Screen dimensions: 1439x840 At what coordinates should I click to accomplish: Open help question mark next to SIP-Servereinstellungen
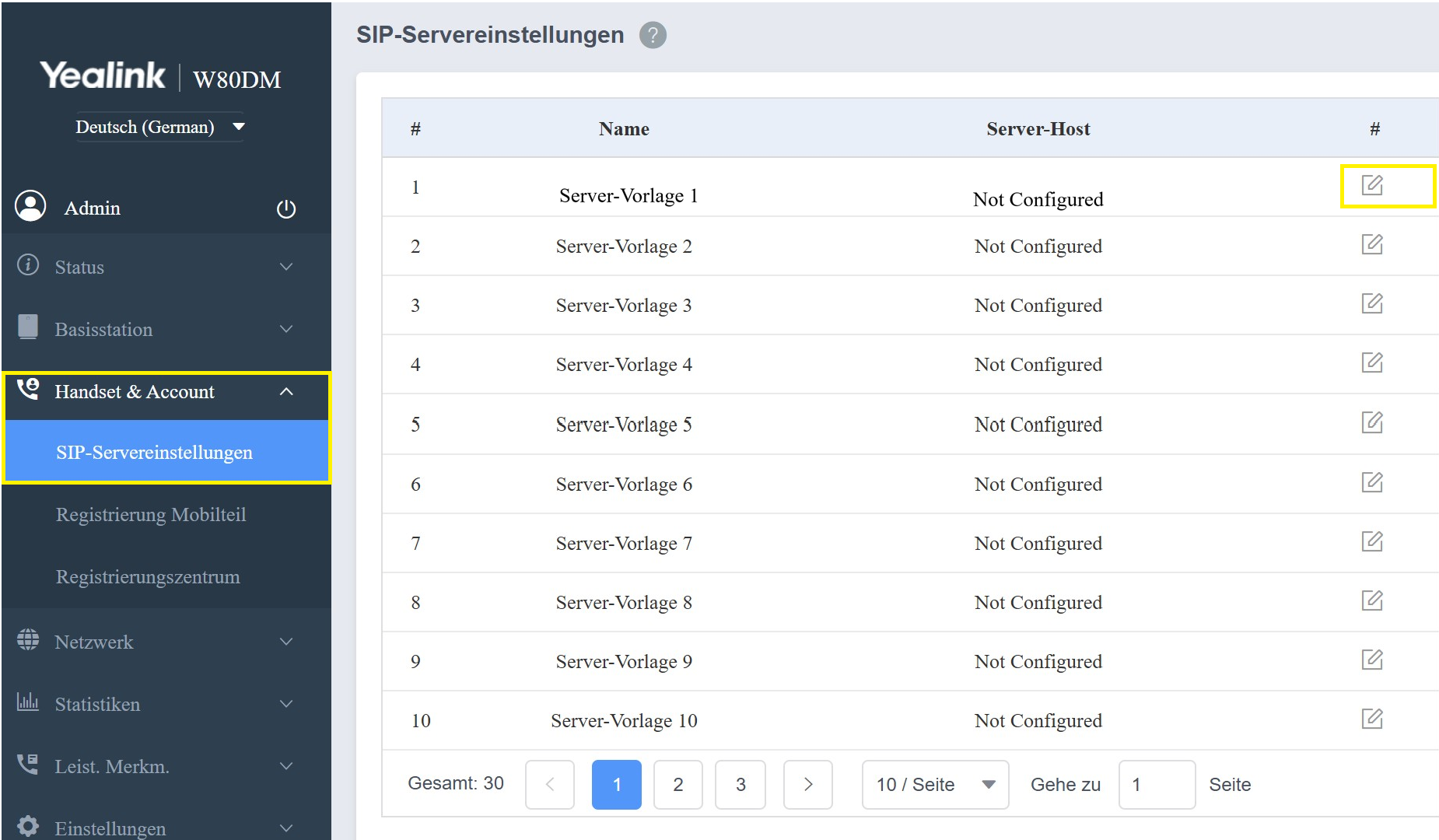click(x=653, y=35)
